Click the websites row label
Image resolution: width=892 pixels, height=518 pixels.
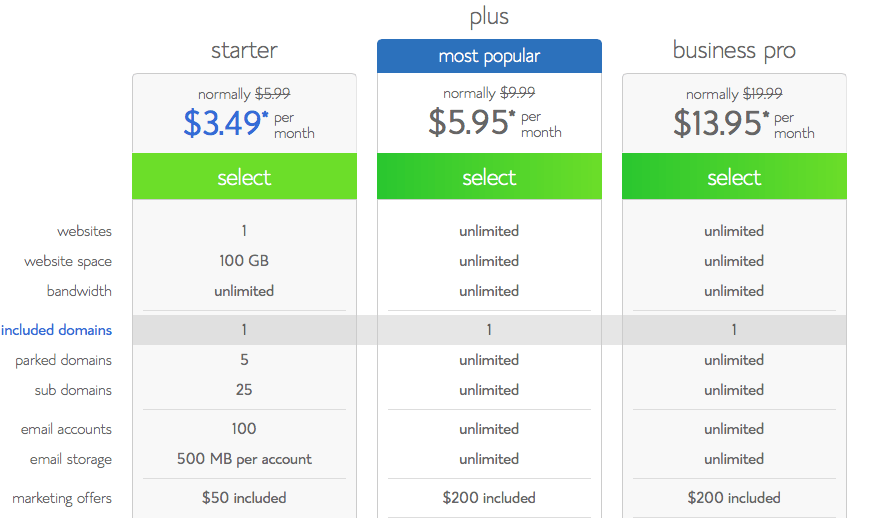[84, 231]
